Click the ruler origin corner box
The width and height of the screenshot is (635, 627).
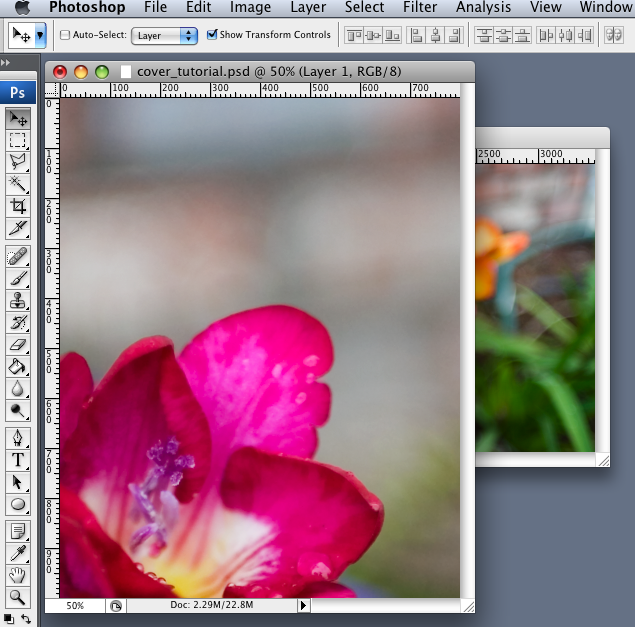[52, 90]
